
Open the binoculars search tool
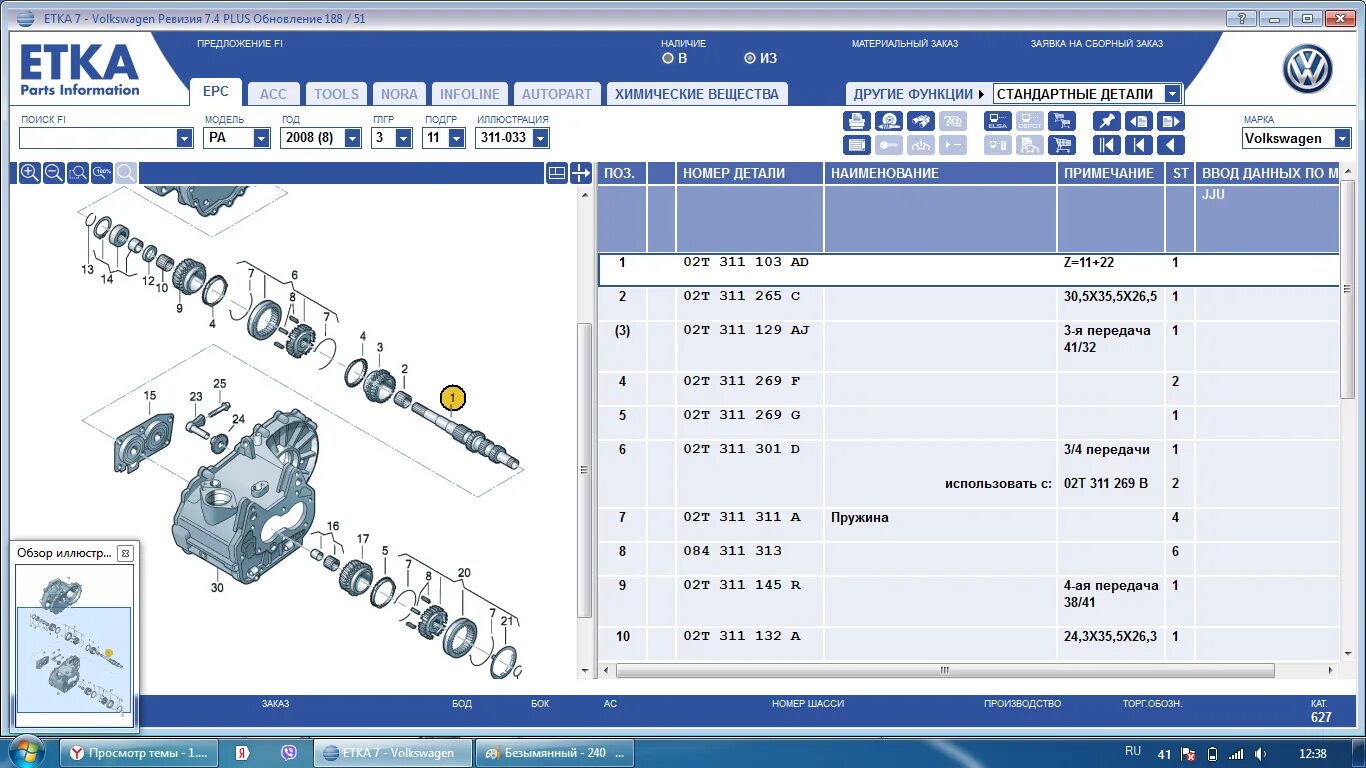point(921,121)
